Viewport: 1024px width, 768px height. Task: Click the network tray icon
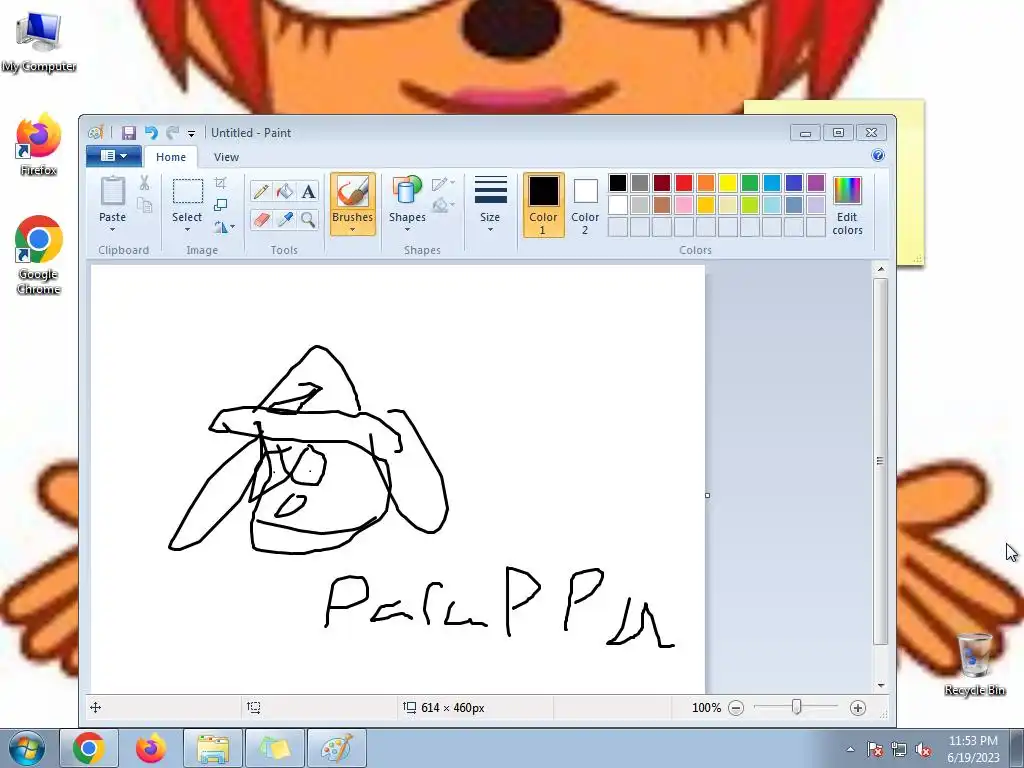[x=899, y=750]
